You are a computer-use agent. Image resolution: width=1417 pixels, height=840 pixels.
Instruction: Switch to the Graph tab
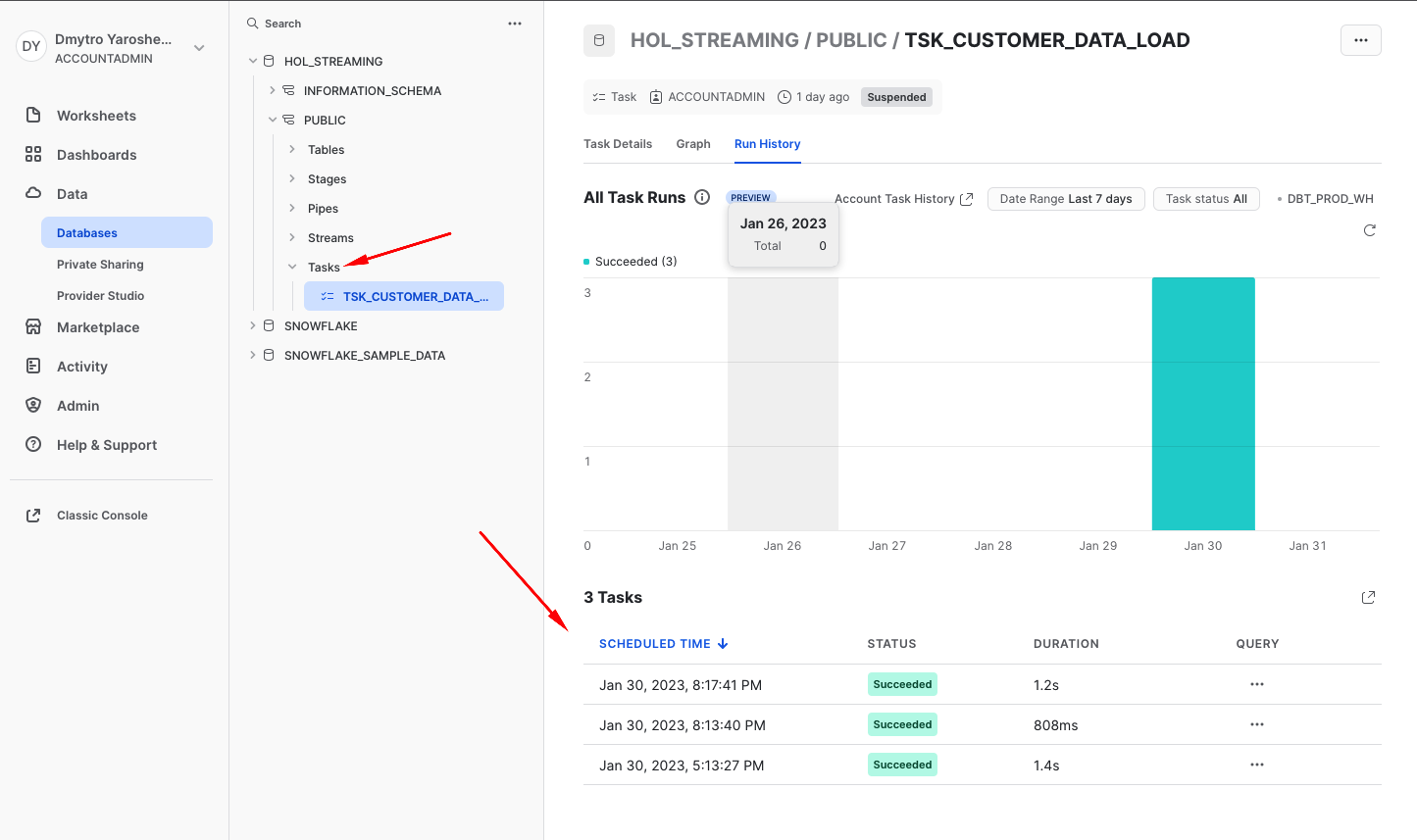692,143
